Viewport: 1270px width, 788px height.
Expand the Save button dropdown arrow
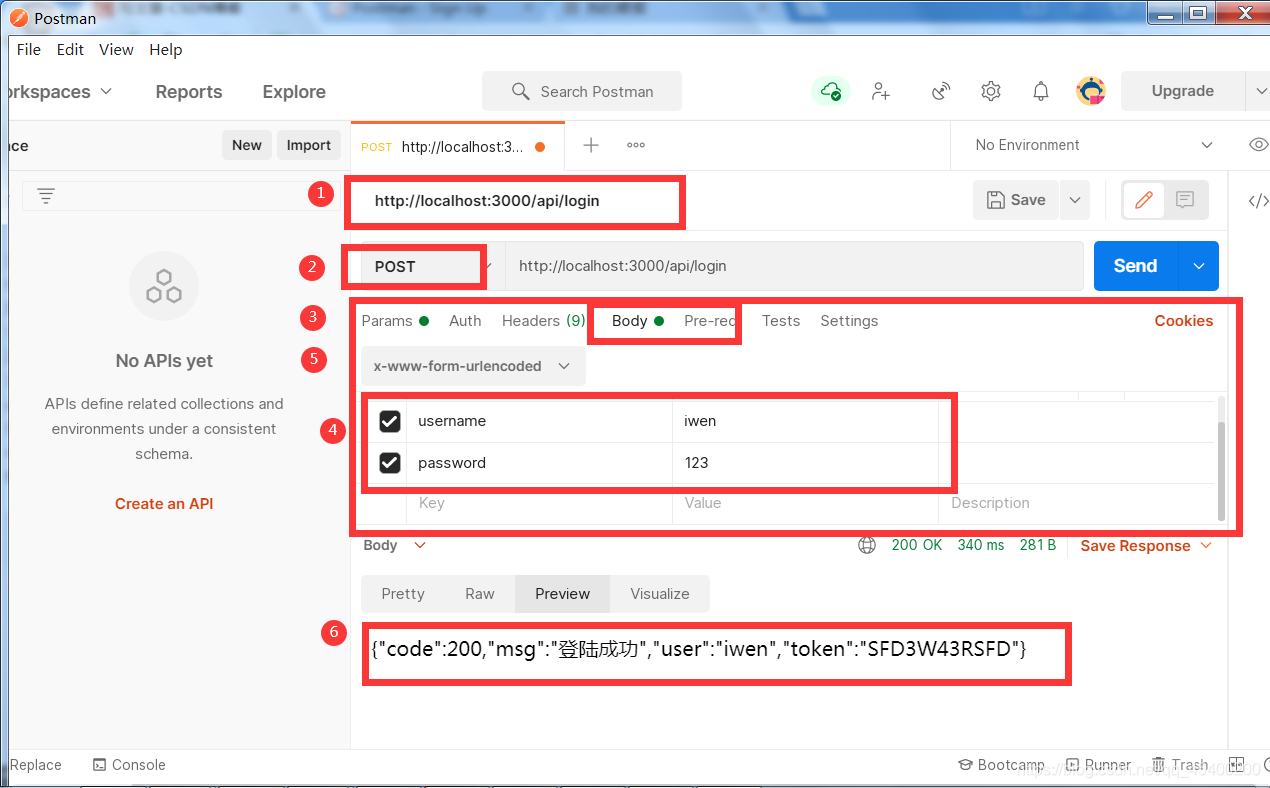point(1075,200)
